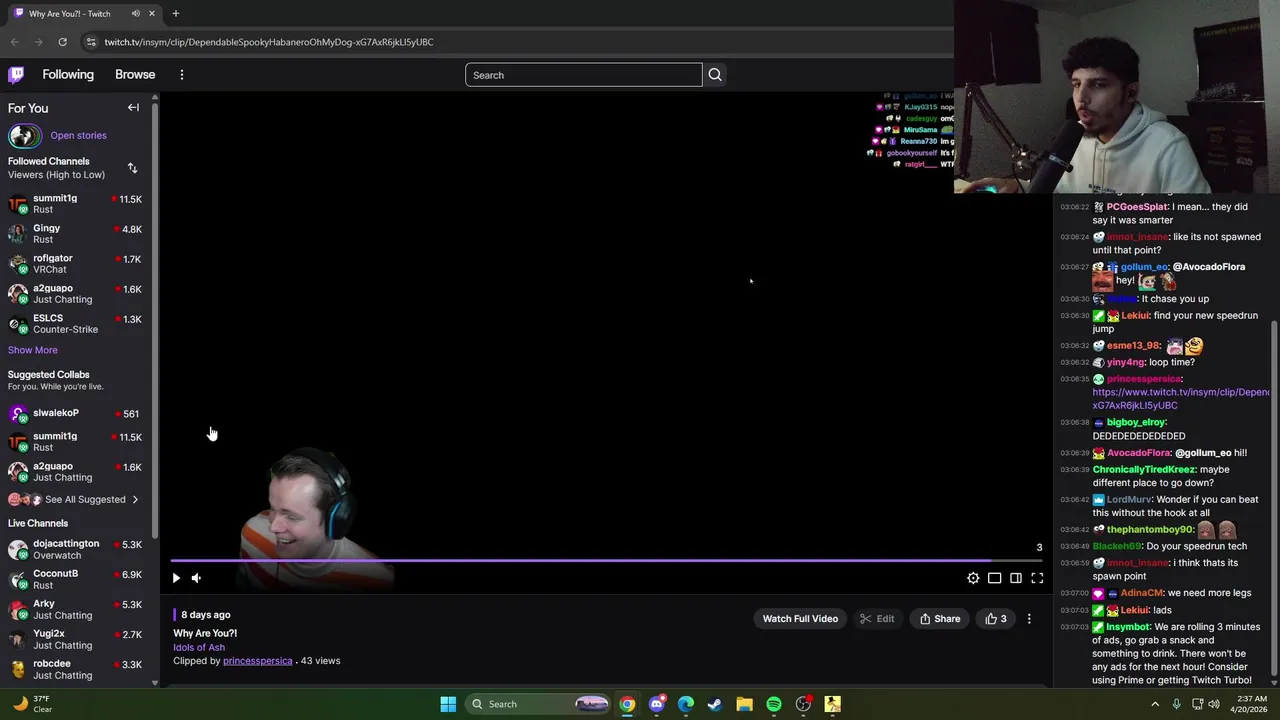Viewport: 1280px width, 720px height.
Task: Open the weather widget showing 37°F
Action: pos(32,704)
